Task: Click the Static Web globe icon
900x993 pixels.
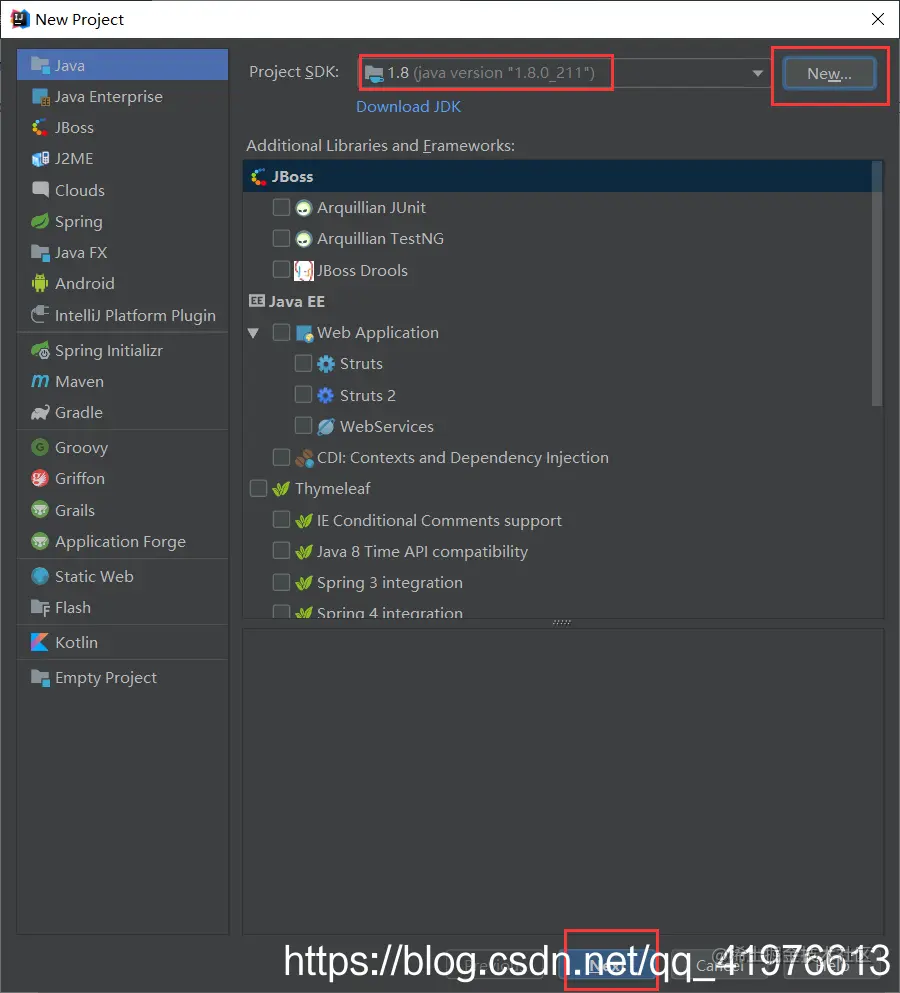Action: click(x=40, y=576)
